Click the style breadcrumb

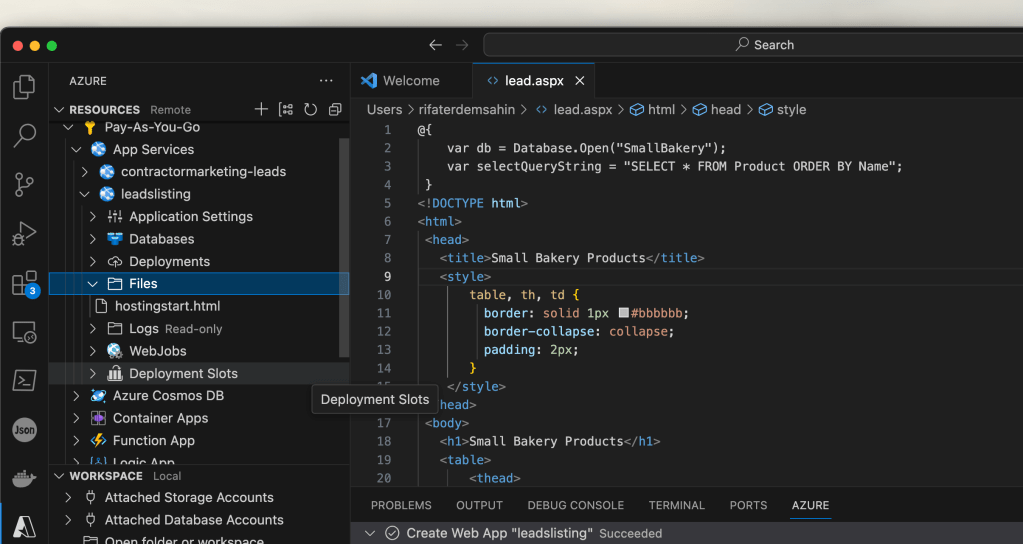click(x=783, y=110)
